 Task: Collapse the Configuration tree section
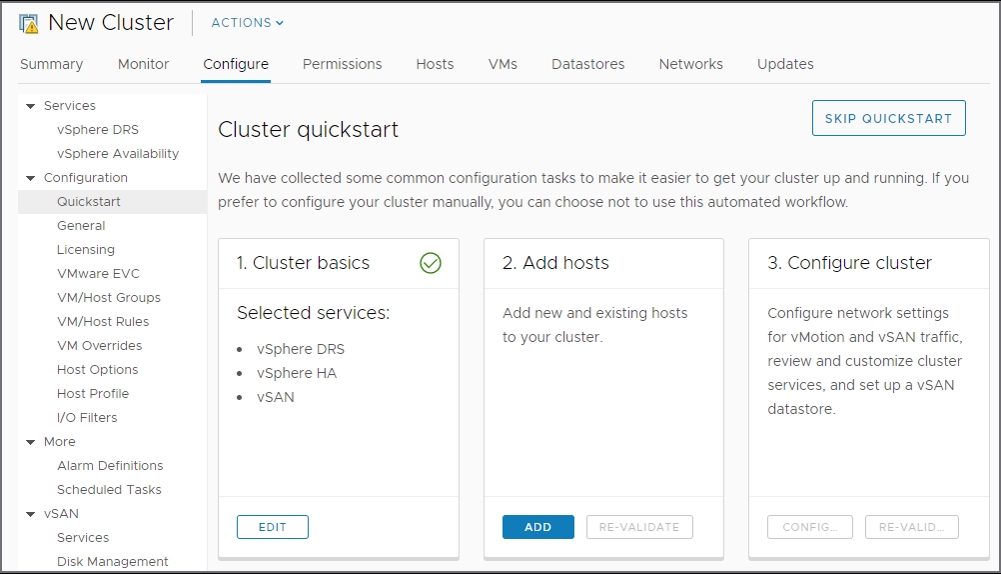[x=31, y=178]
